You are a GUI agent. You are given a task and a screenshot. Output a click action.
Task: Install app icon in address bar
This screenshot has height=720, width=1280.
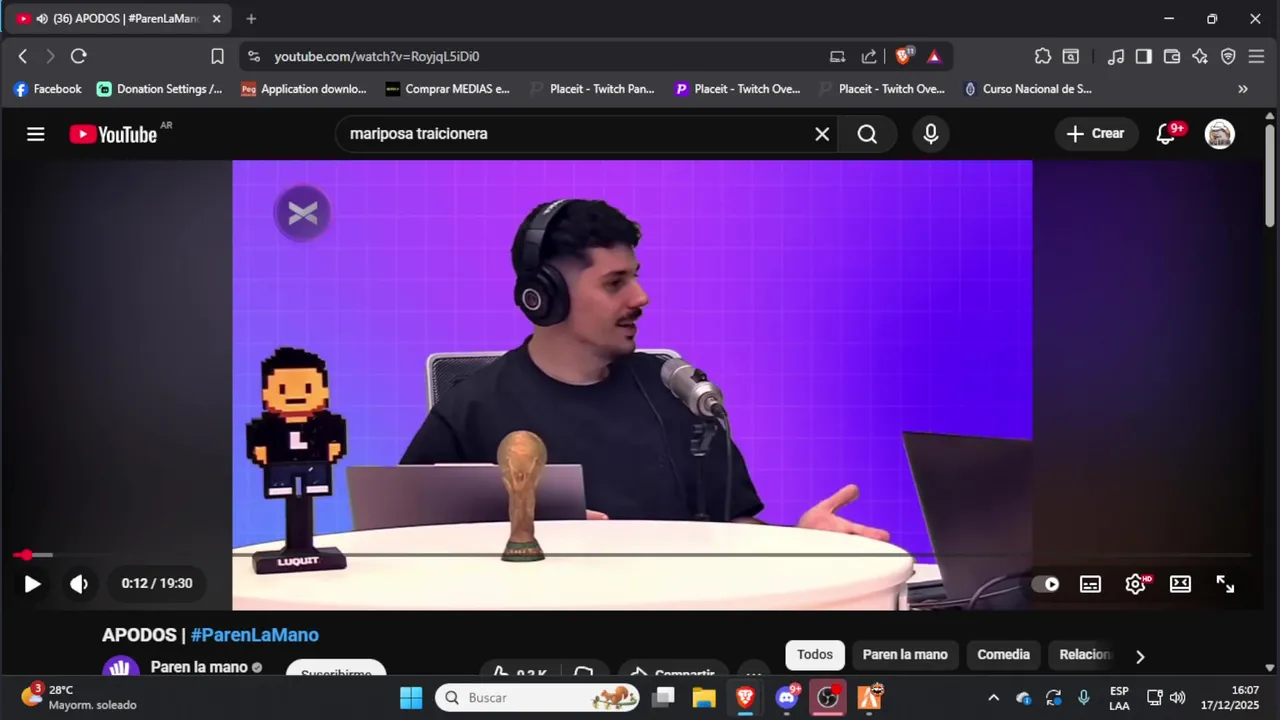tap(838, 56)
